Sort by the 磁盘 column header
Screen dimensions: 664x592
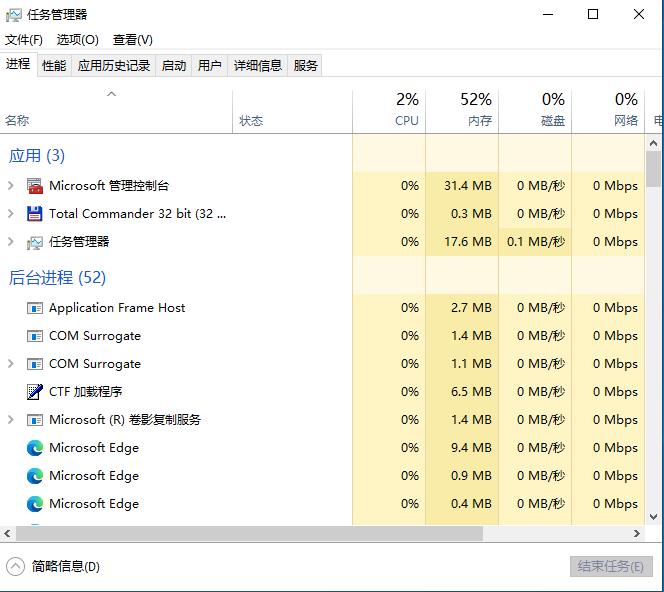(535, 112)
